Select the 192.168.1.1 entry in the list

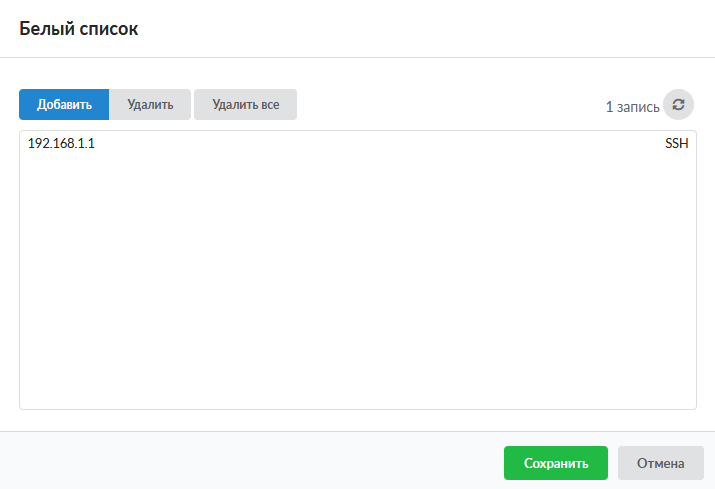click(x=61, y=144)
